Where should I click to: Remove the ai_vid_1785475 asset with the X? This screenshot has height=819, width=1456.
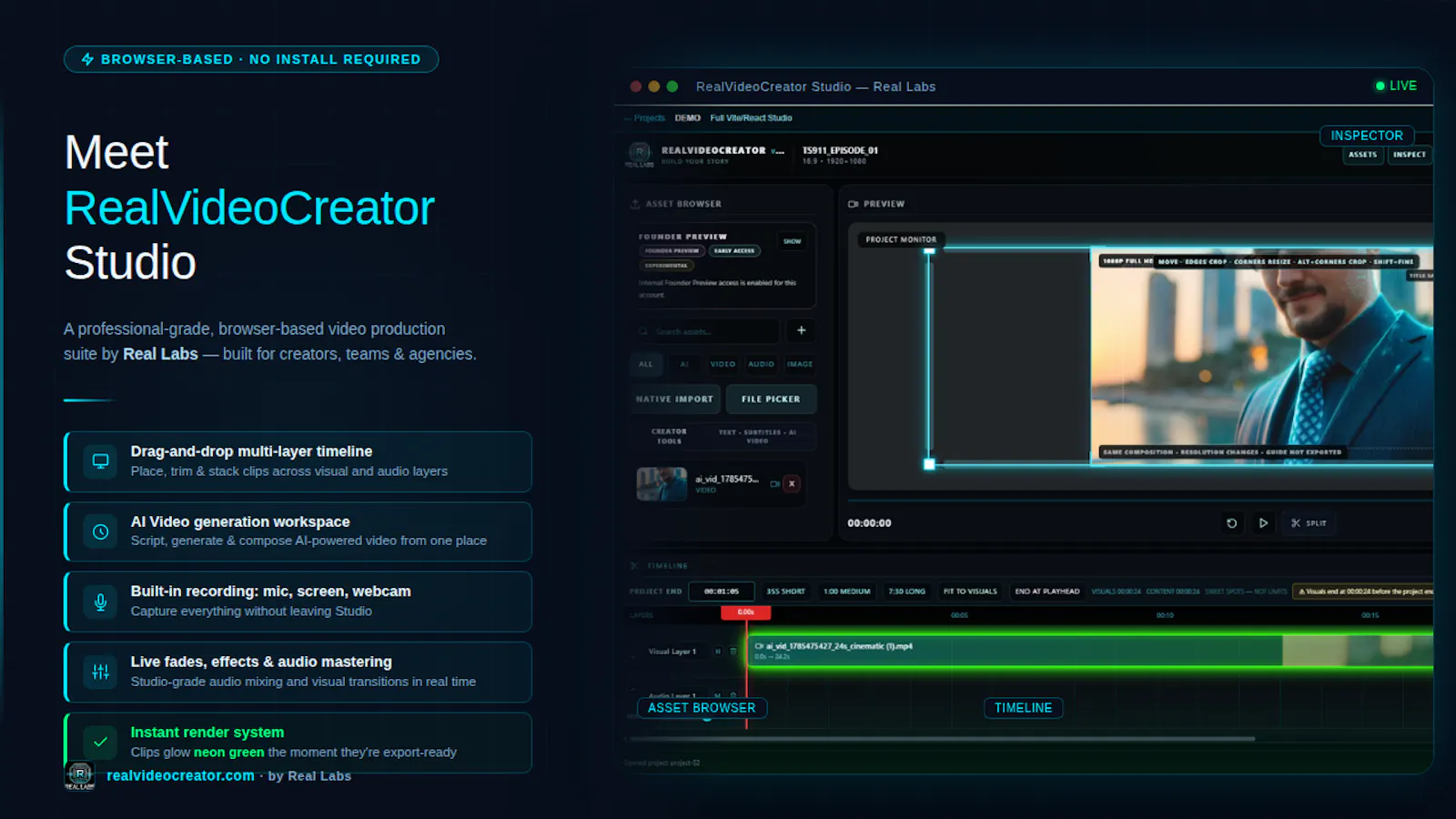click(x=792, y=483)
